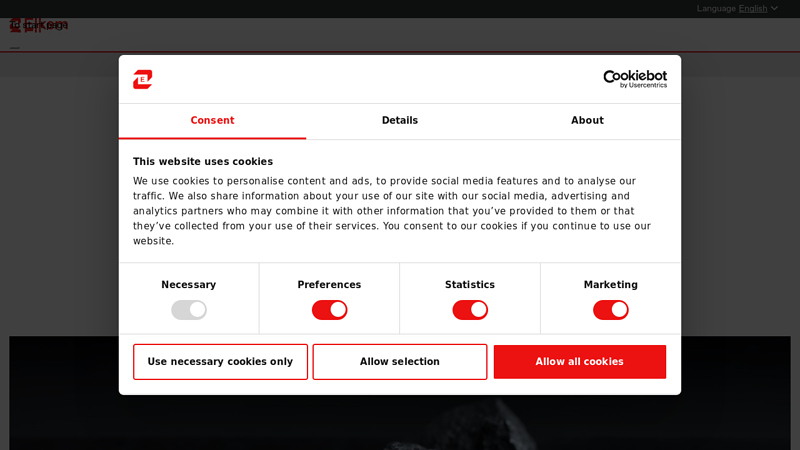Click the Elkem logo in the site header
Screen dimensions: 800x450
(39, 24)
